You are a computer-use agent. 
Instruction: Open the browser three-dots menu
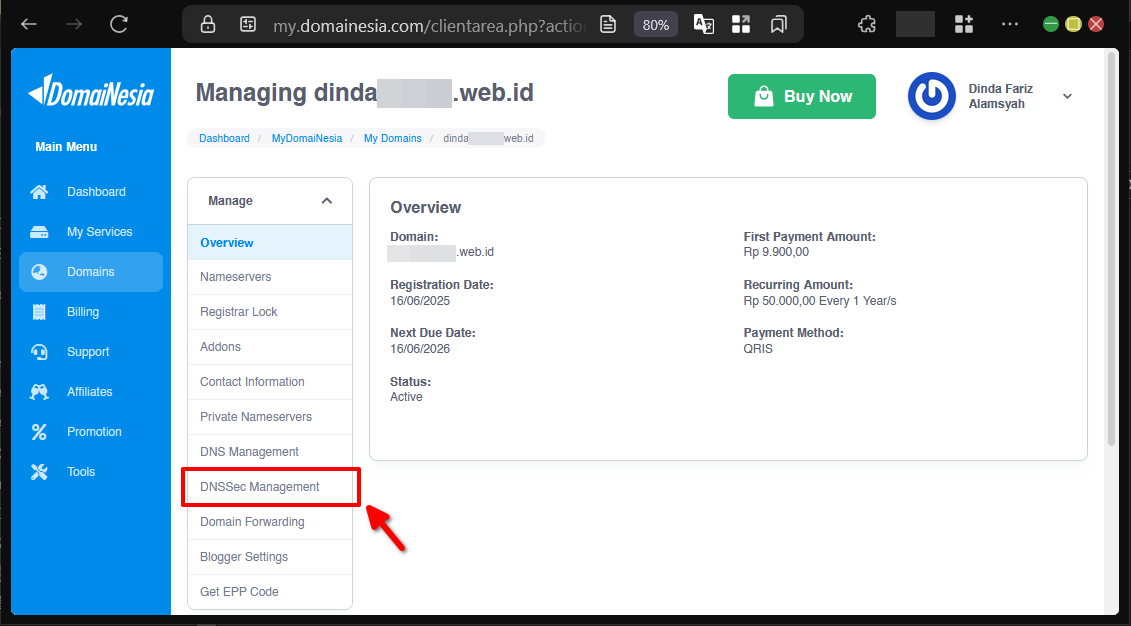pyautogui.click(x=1010, y=25)
